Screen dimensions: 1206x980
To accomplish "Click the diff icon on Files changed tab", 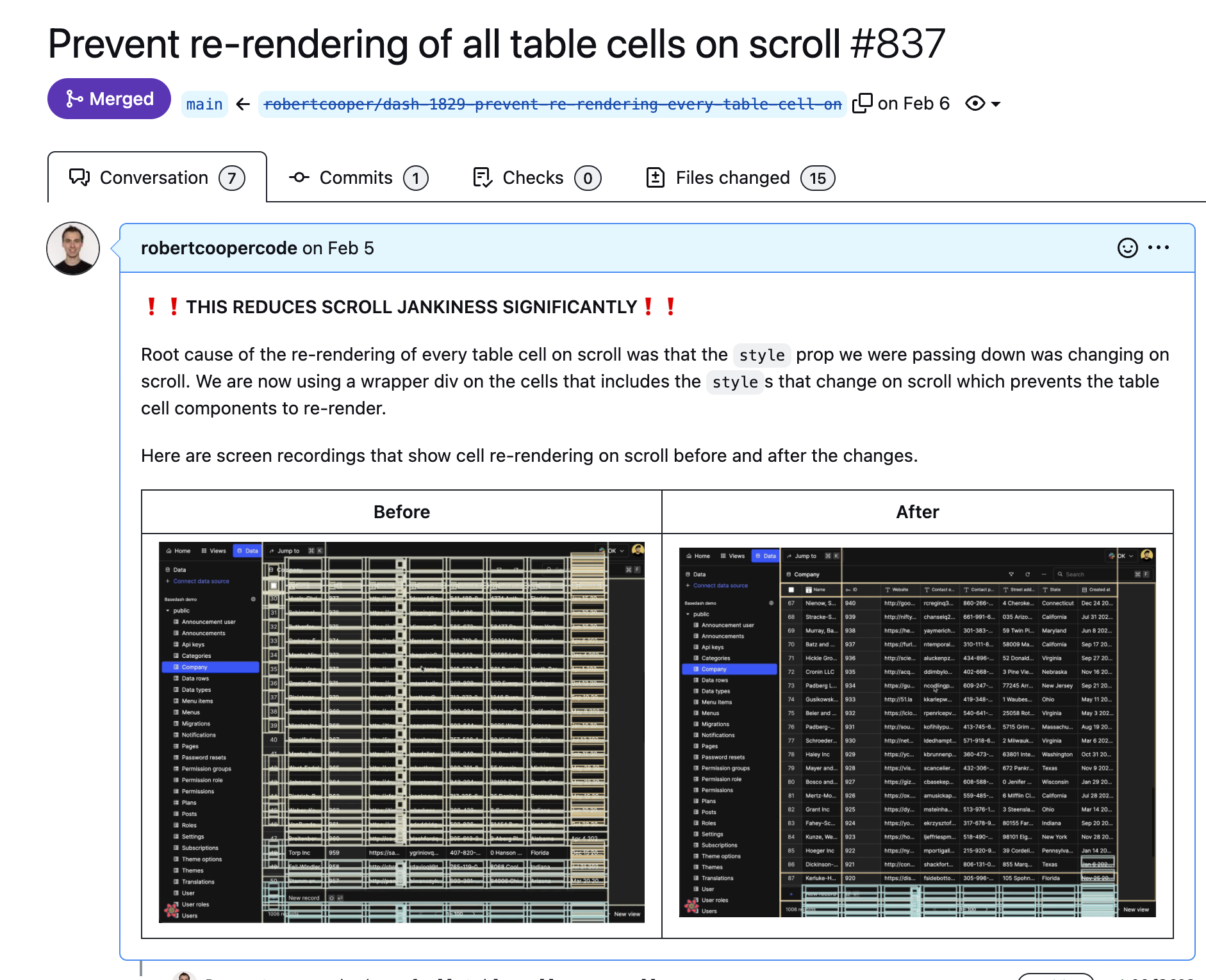I will pyautogui.click(x=656, y=177).
